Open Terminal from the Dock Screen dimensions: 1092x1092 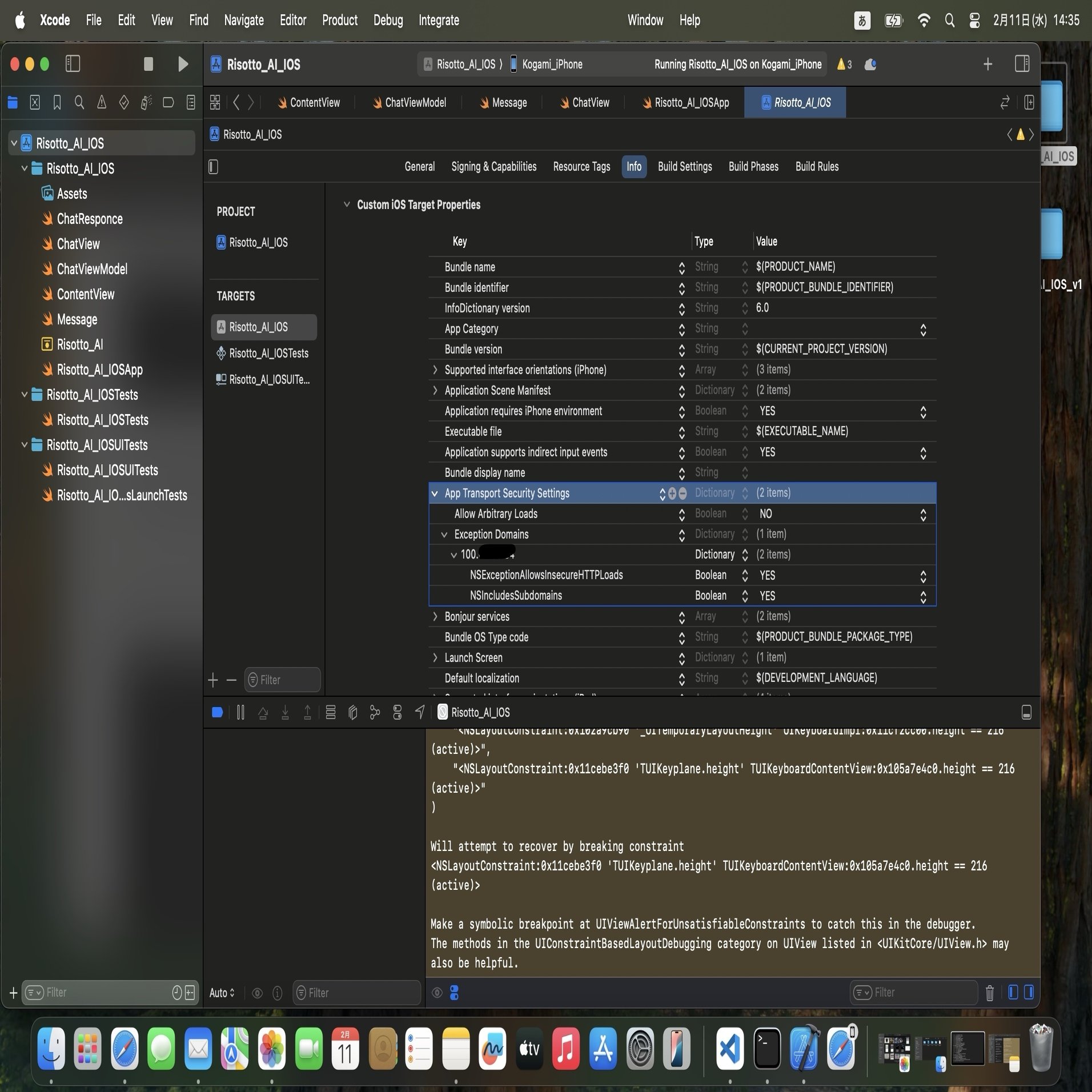(766, 1049)
